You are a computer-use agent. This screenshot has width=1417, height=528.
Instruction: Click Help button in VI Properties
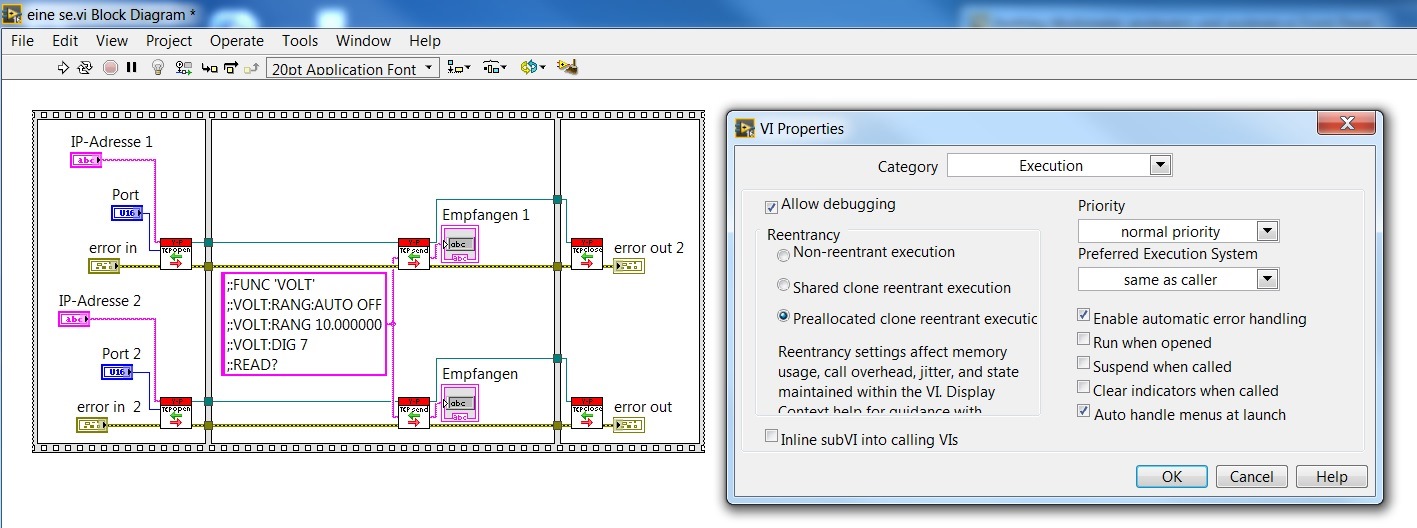tap(1332, 476)
